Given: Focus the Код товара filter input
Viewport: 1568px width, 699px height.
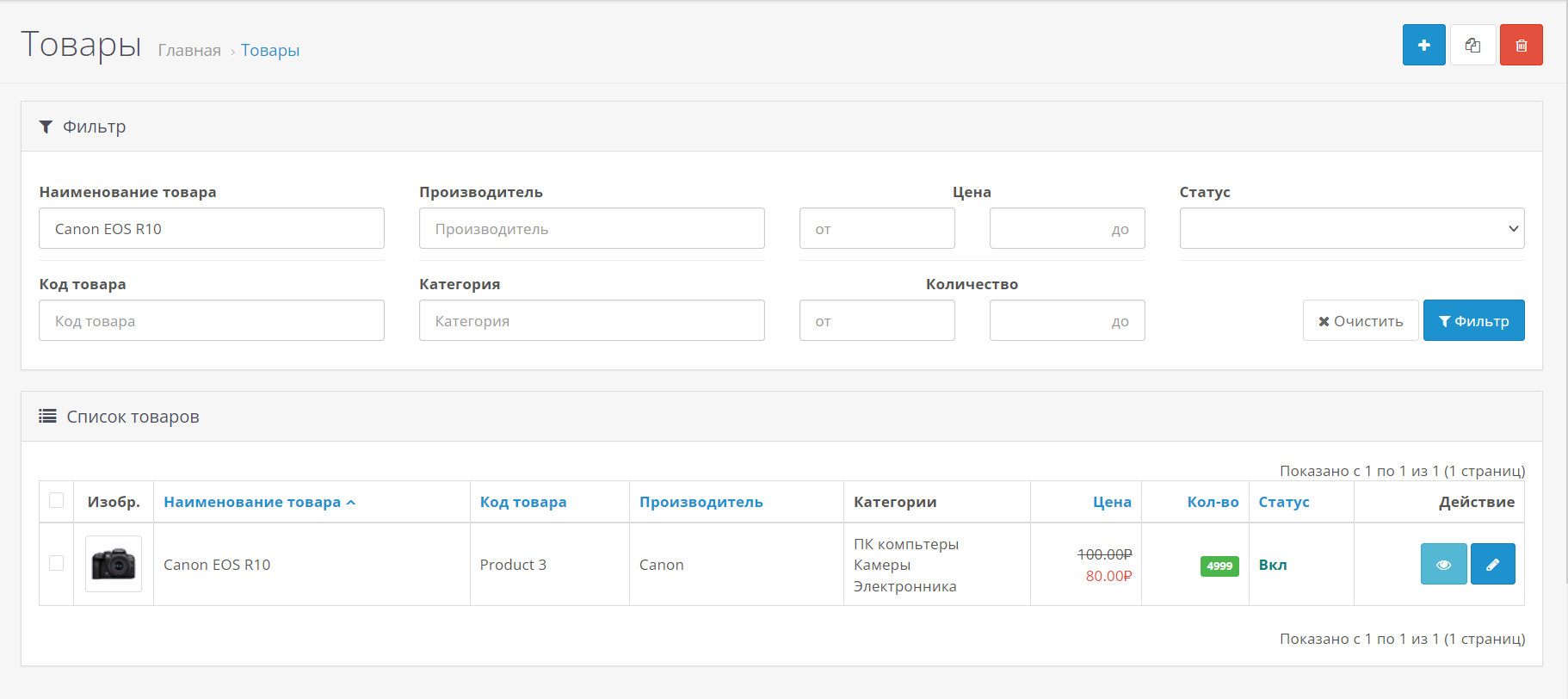Looking at the screenshot, I should [x=211, y=321].
